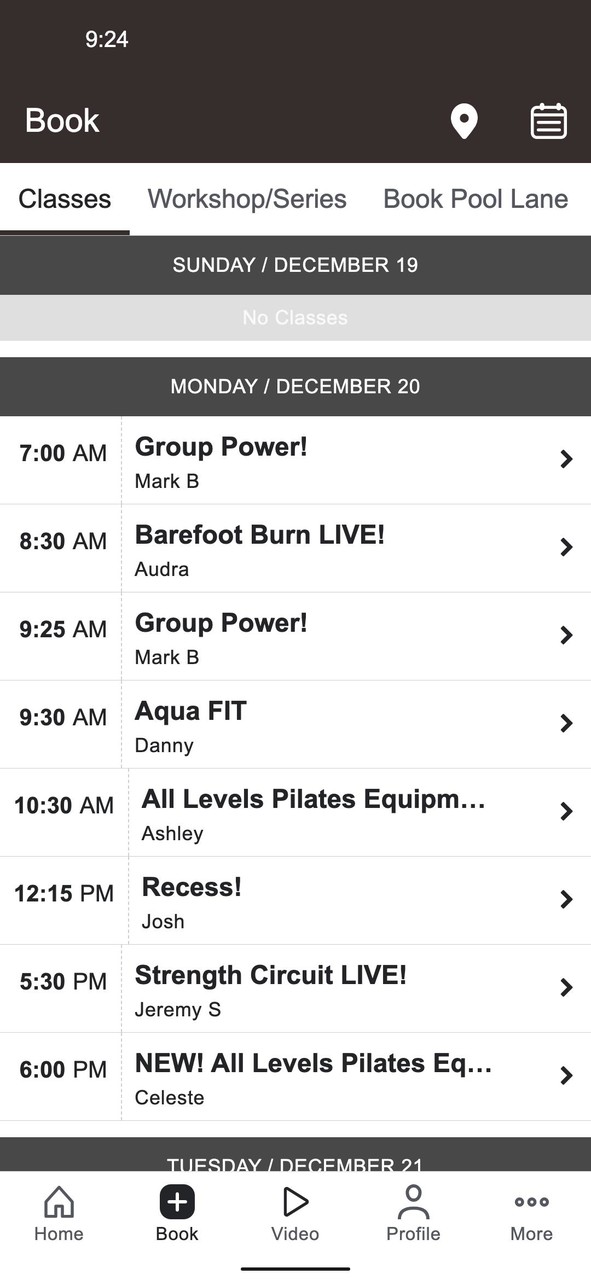Open NEW! All Levels Pilates with Celeste
This screenshot has height=1280, width=591.
click(295, 1076)
